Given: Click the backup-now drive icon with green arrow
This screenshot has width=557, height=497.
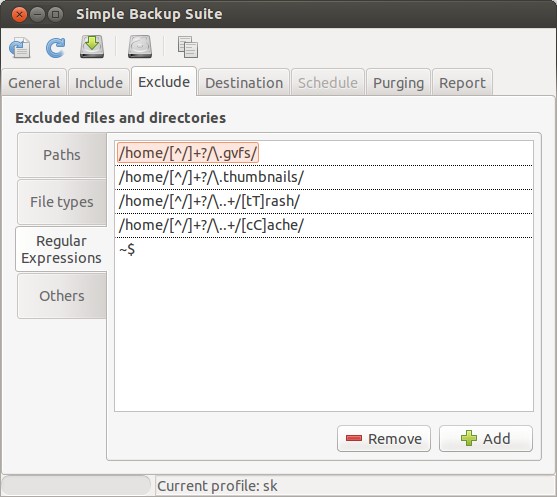Looking at the screenshot, I should [92, 47].
